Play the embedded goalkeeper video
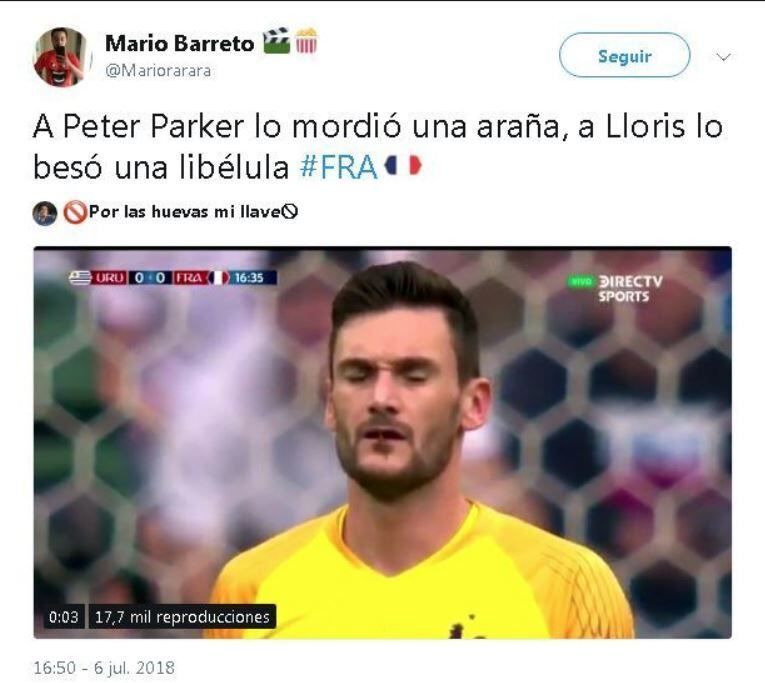 (x=382, y=442)
